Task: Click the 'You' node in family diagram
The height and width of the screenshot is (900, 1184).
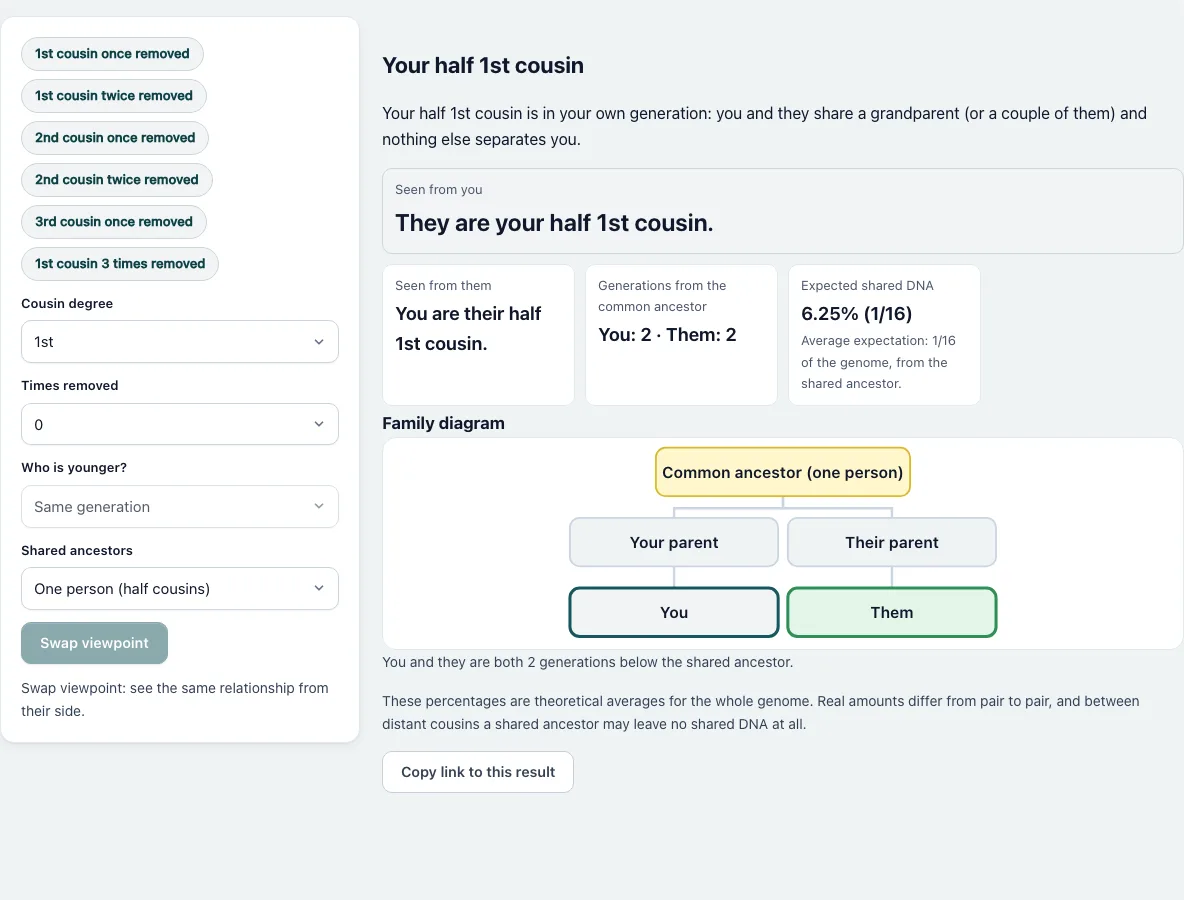Action: click(x=674, y=612)
